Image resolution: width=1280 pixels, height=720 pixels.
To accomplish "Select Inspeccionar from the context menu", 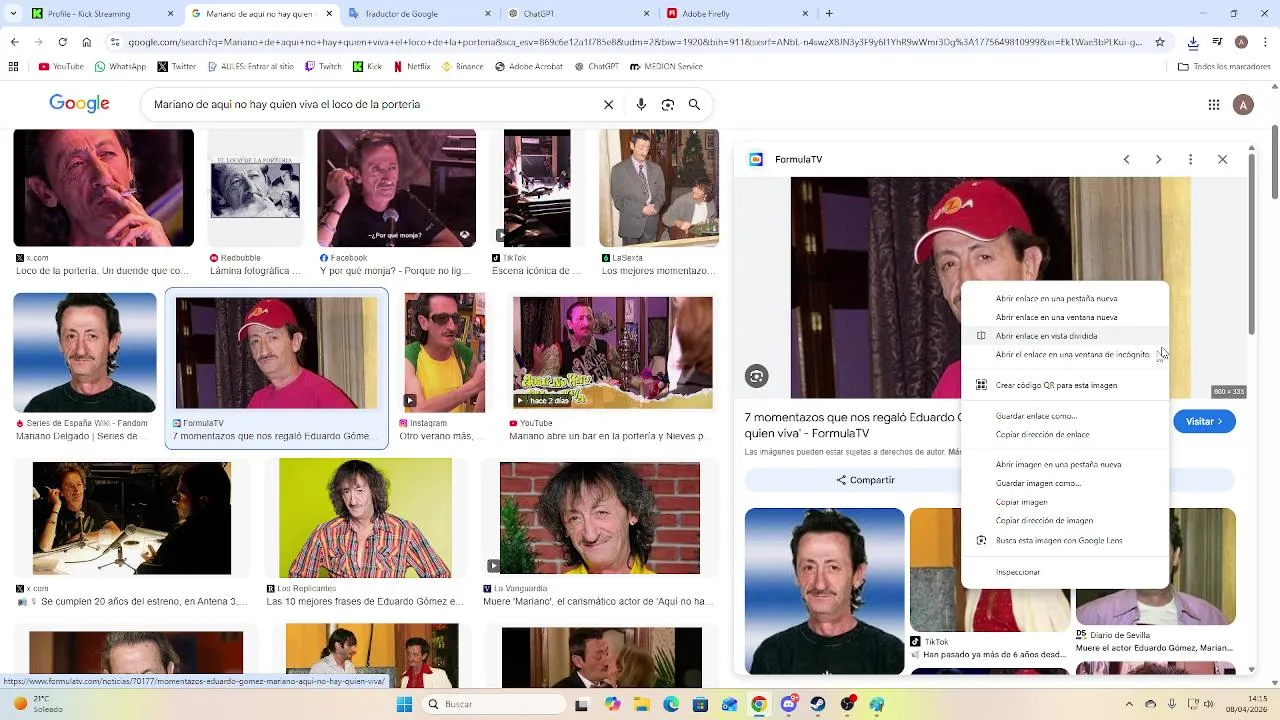I will 1065,572.
